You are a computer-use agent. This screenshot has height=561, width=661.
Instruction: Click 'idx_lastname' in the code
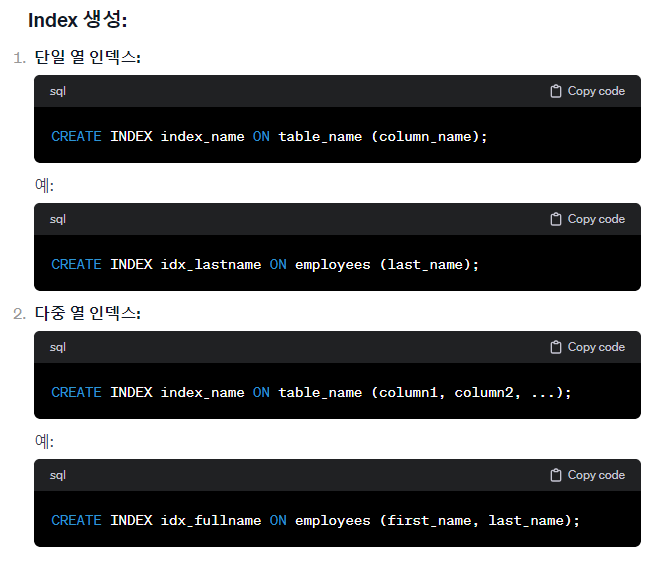click(x=211, y=265)
